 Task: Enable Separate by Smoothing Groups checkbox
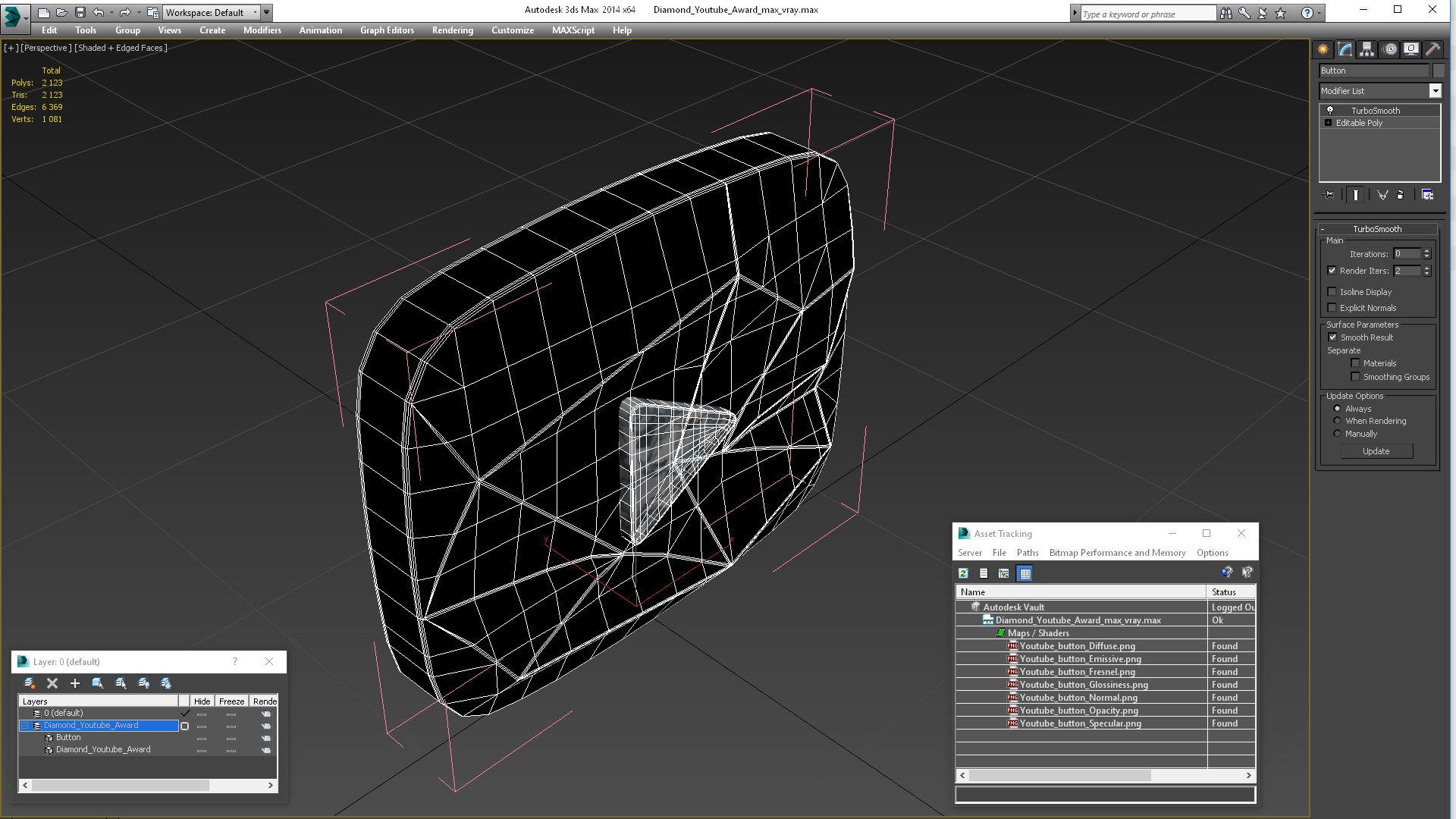1355,377
